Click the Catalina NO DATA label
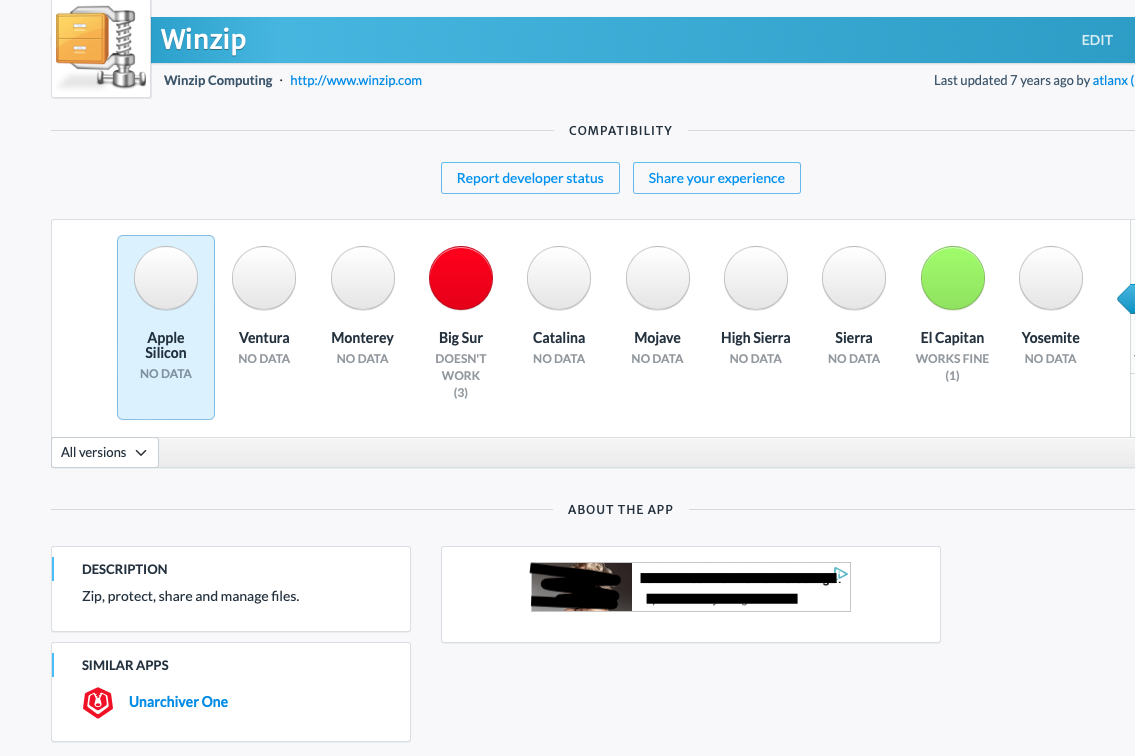The width and height of the screenshot is (1135, 756). 559,358
